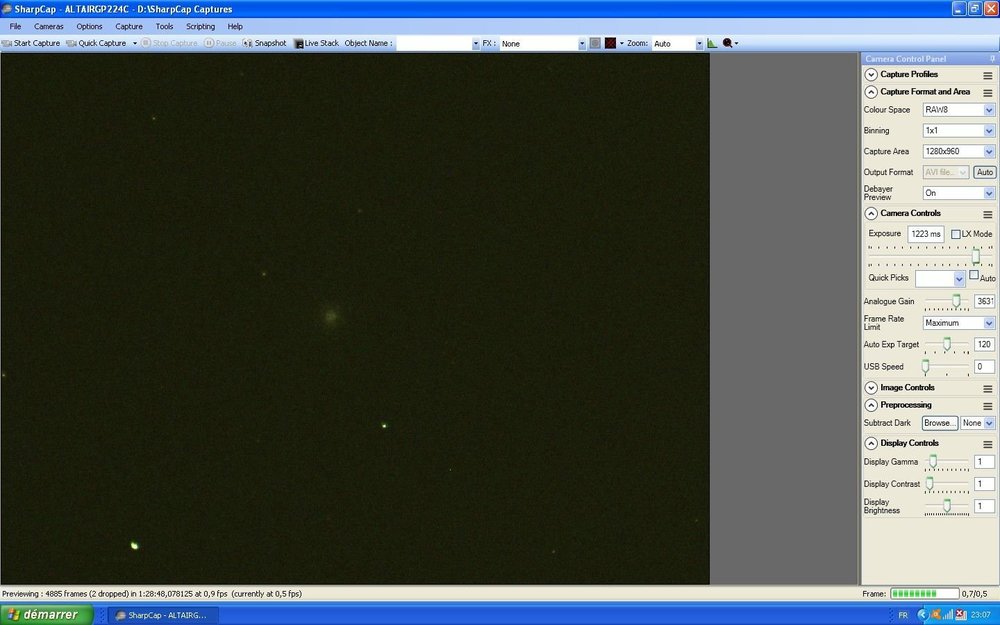The height and width of the screenshot is (625, 1000).
Task: Show the image histogram icon
Action: [712, 43]
